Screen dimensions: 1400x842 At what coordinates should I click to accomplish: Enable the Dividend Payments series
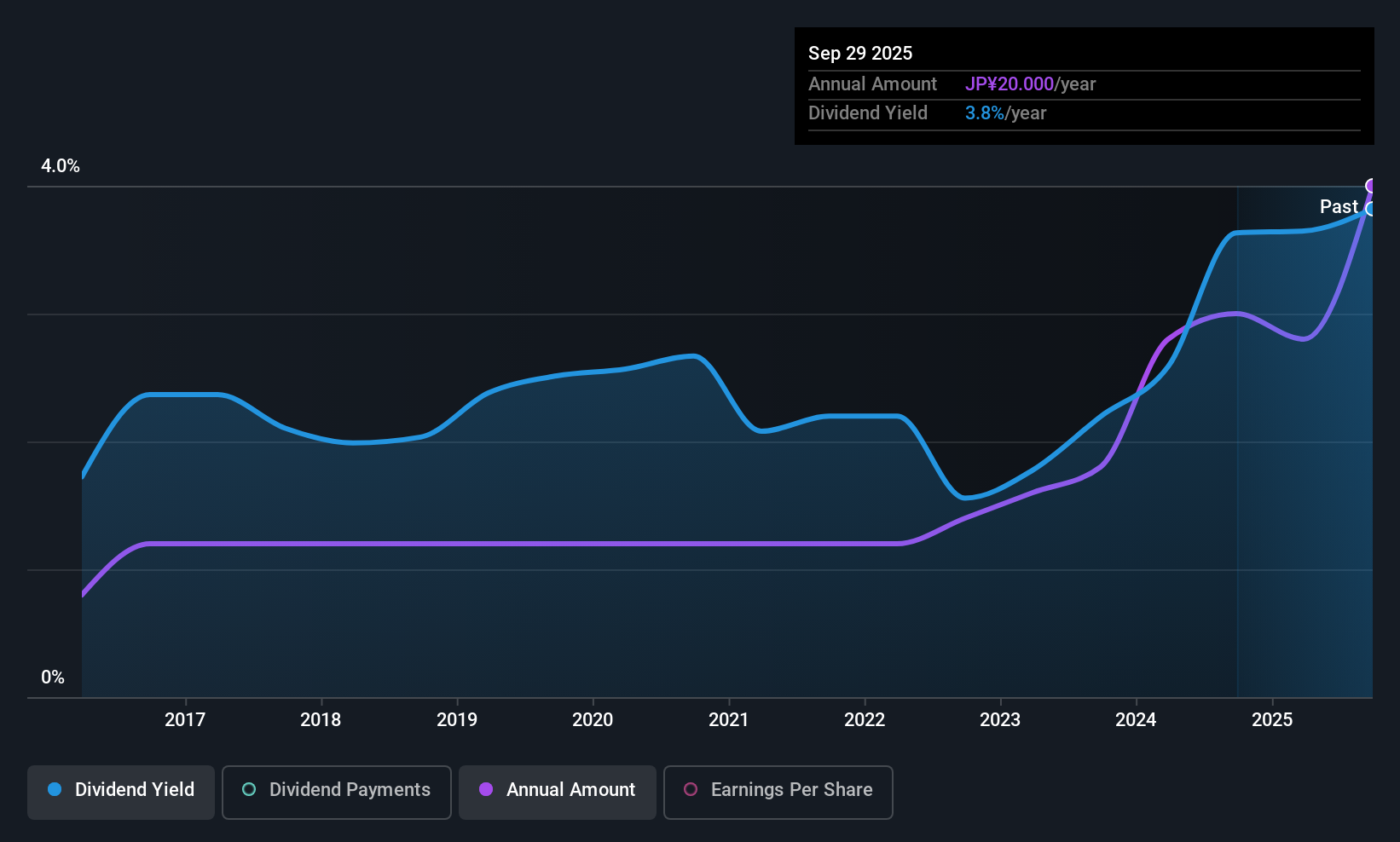tap(336, 790)
